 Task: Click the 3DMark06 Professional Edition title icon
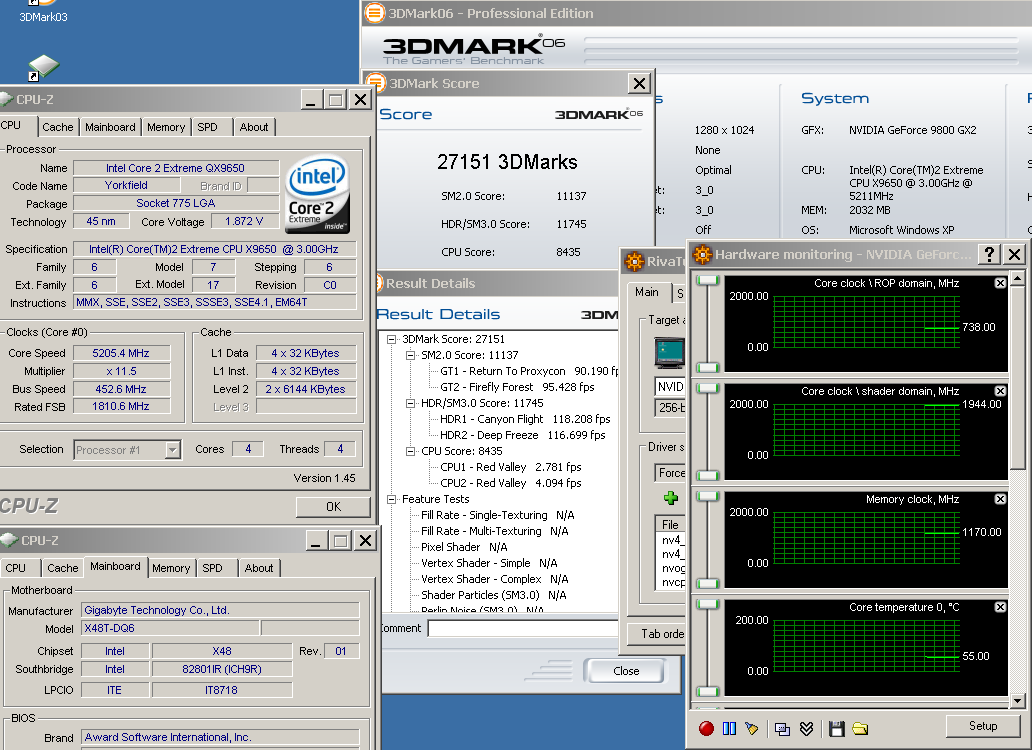(374, 12)
